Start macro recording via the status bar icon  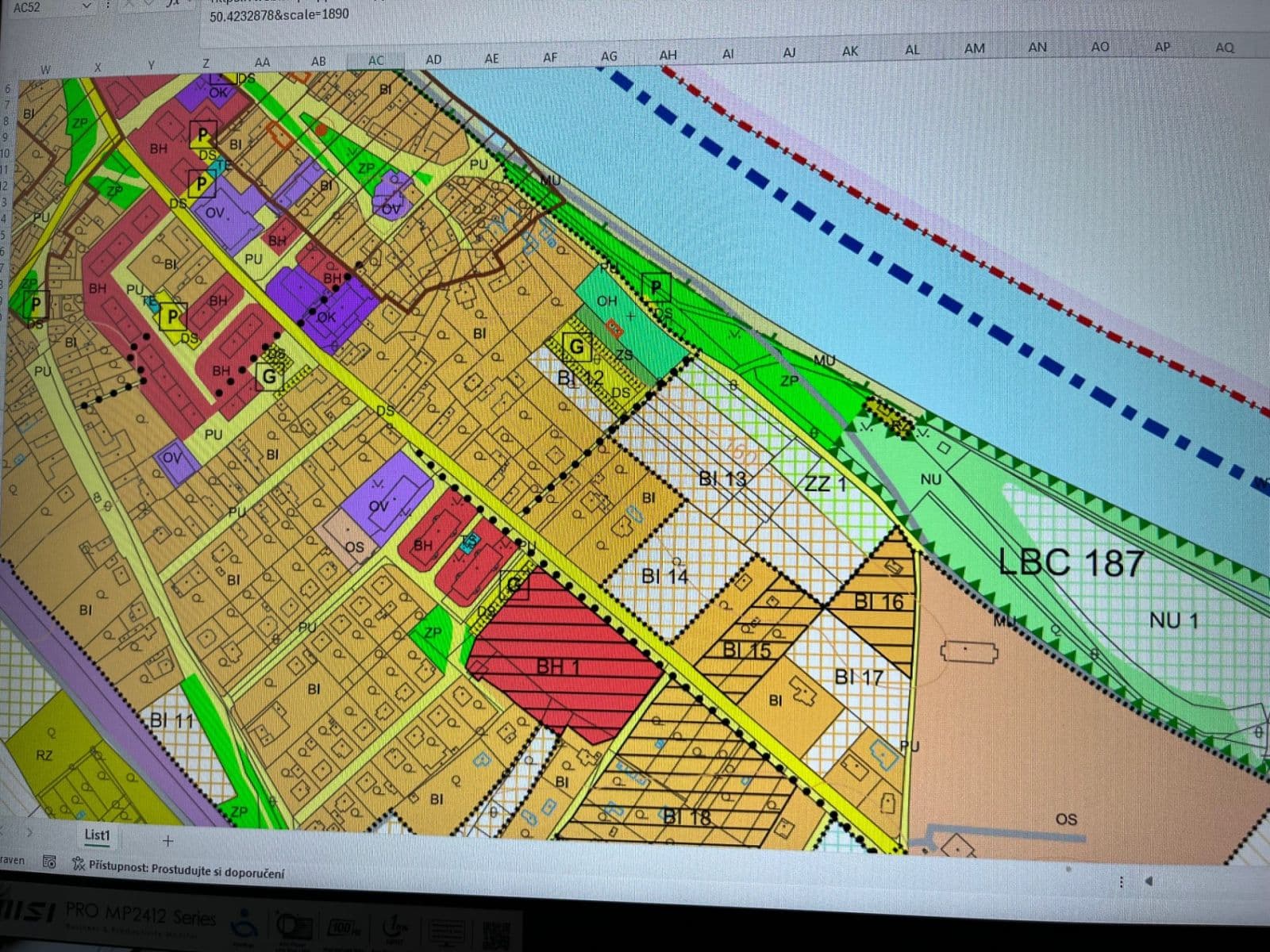click(x=49, y=863)
